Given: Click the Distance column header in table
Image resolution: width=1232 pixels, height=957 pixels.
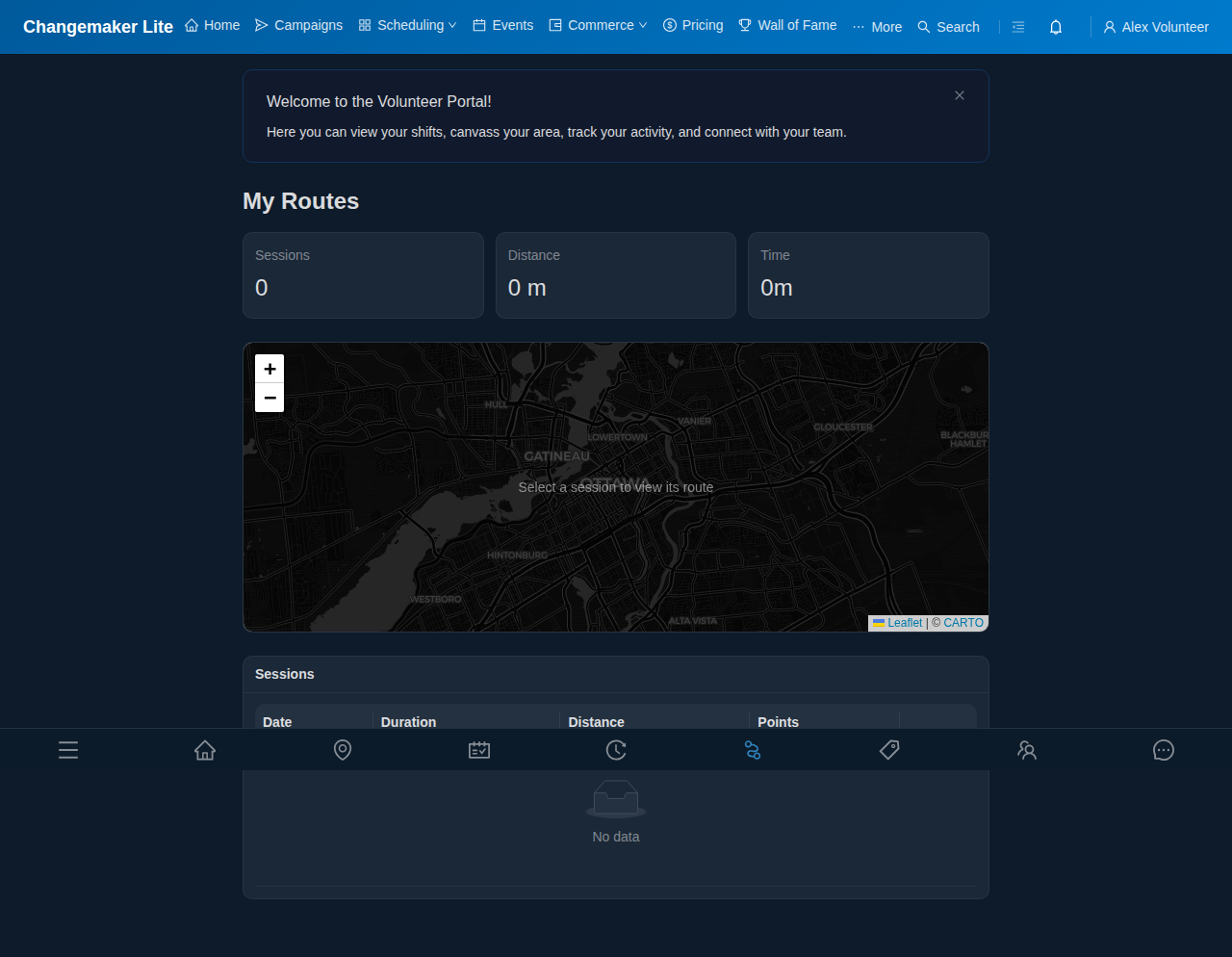Looking at the screenshot, I should (654, 722).
